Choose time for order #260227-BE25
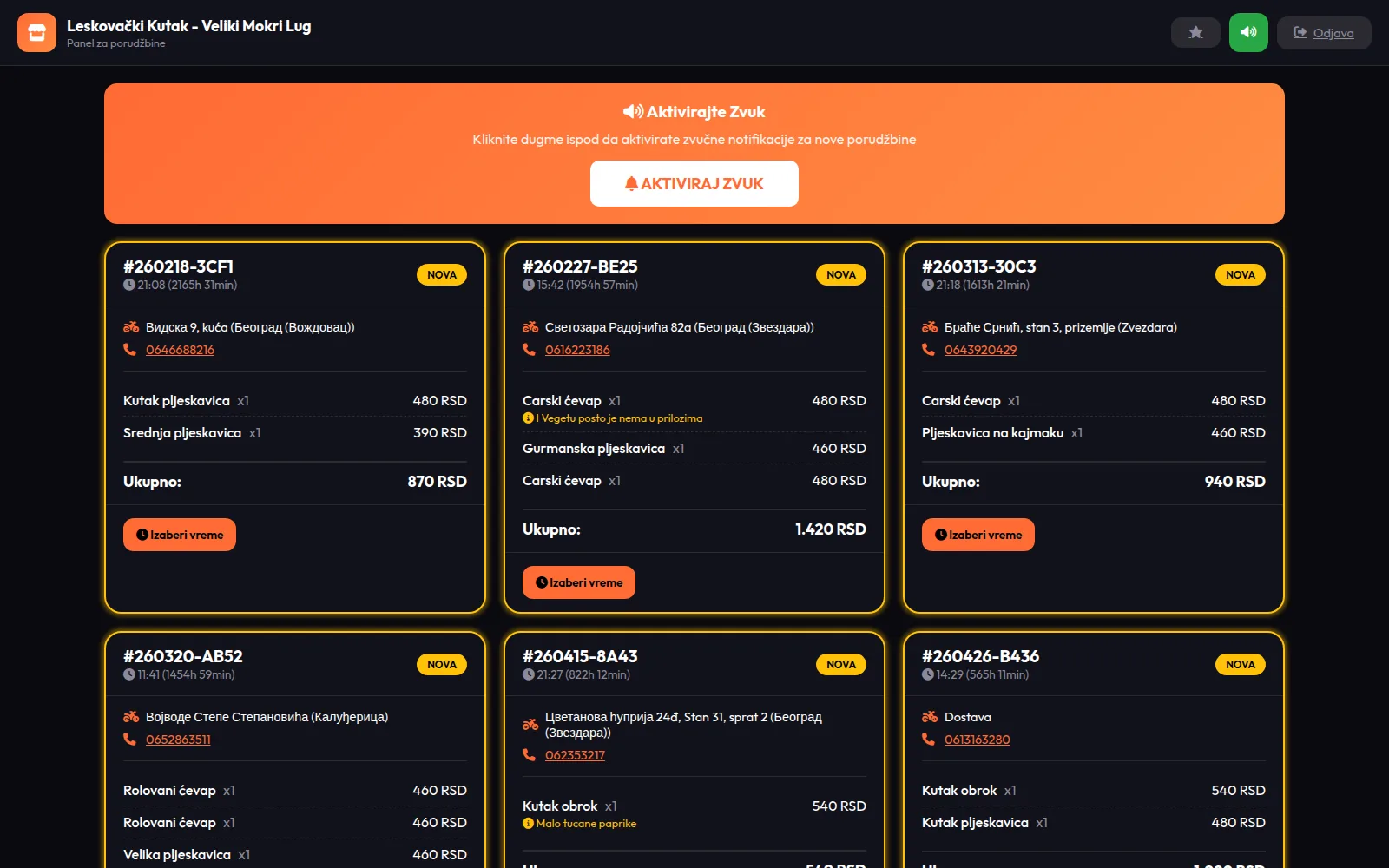1389x868 pixels. [579, 582]
